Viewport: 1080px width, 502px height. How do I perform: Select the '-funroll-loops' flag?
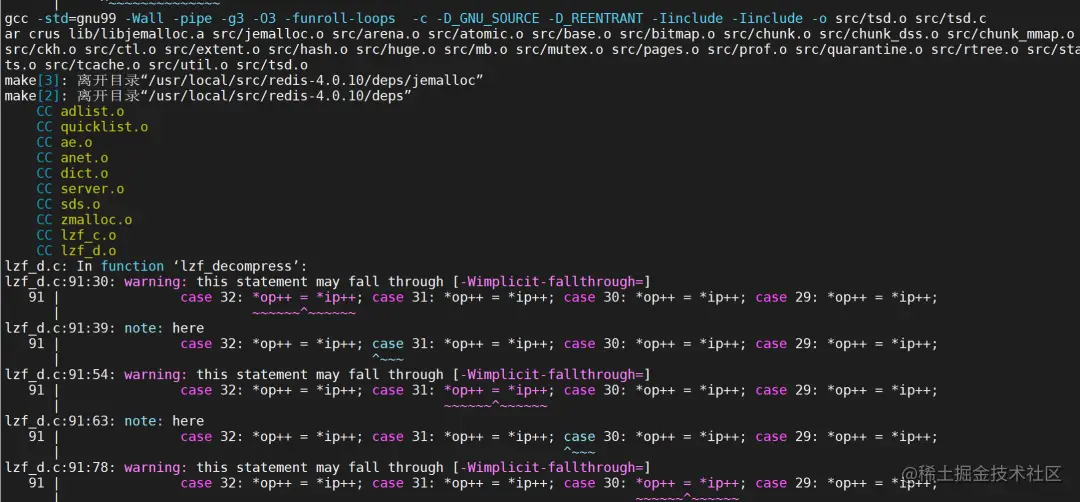pyautogui.click(x=340, y=18)
